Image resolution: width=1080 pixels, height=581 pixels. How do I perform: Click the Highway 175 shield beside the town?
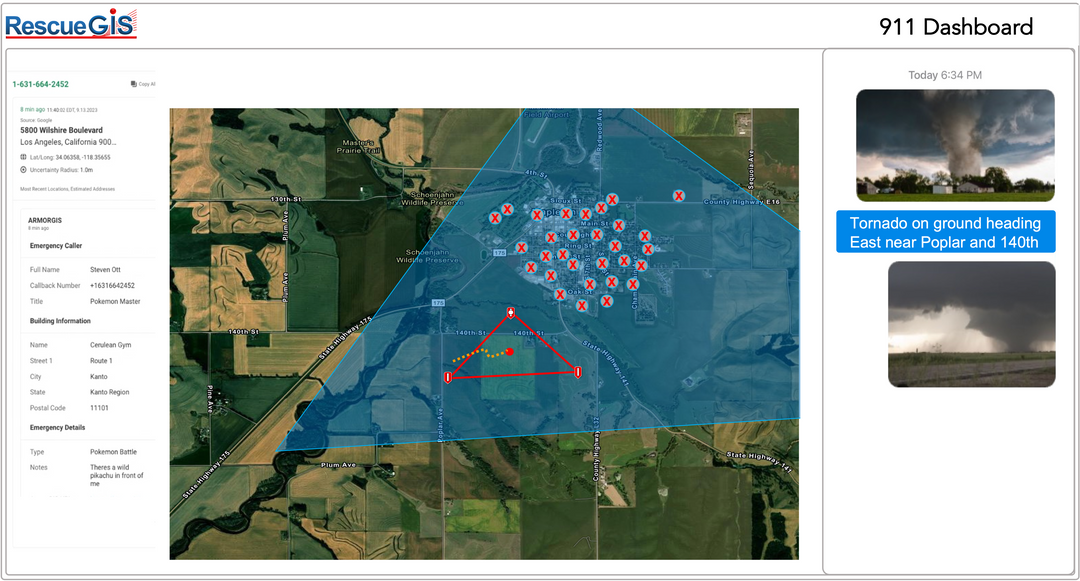point(499,254)
